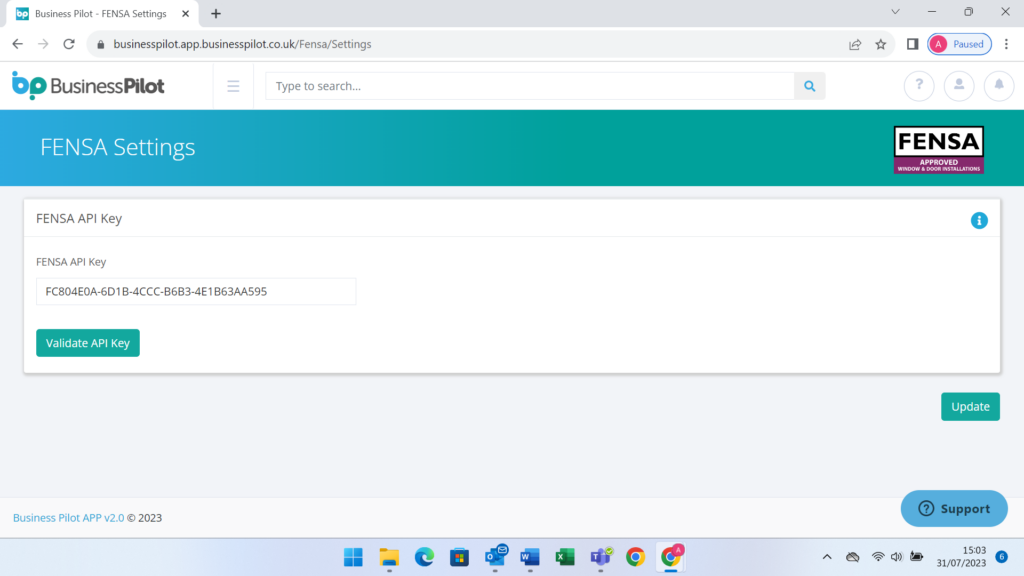Open the first Chrome taskbar icon

(x=635, y=557)
